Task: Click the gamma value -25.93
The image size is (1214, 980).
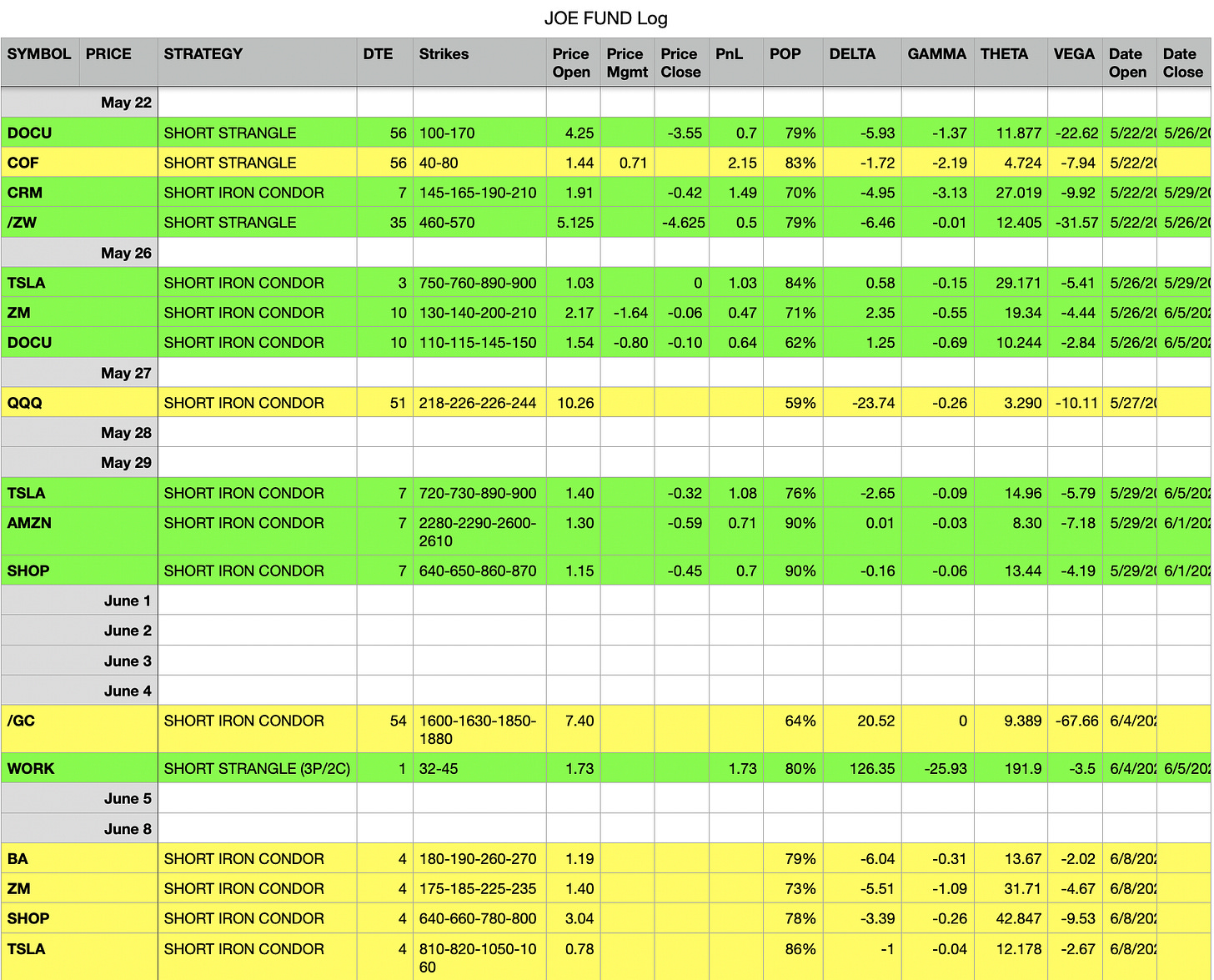Action: click(x=946, y=769)
